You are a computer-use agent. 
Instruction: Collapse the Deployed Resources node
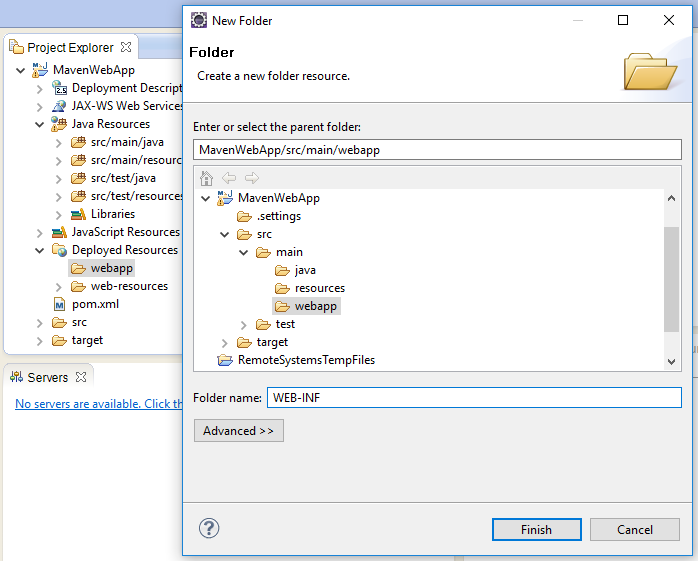click(x=40, y=250)
